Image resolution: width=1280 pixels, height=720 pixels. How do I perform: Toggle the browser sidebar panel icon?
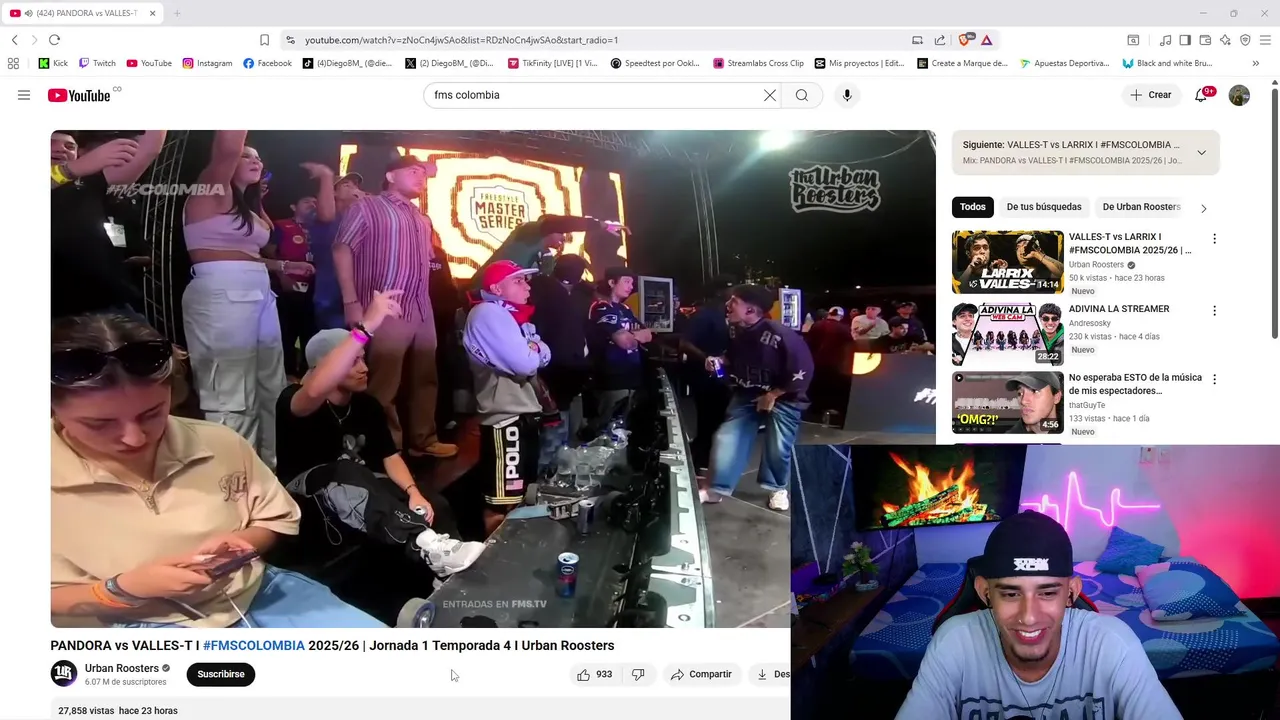pyautogui.click(x=1185, y=40)
